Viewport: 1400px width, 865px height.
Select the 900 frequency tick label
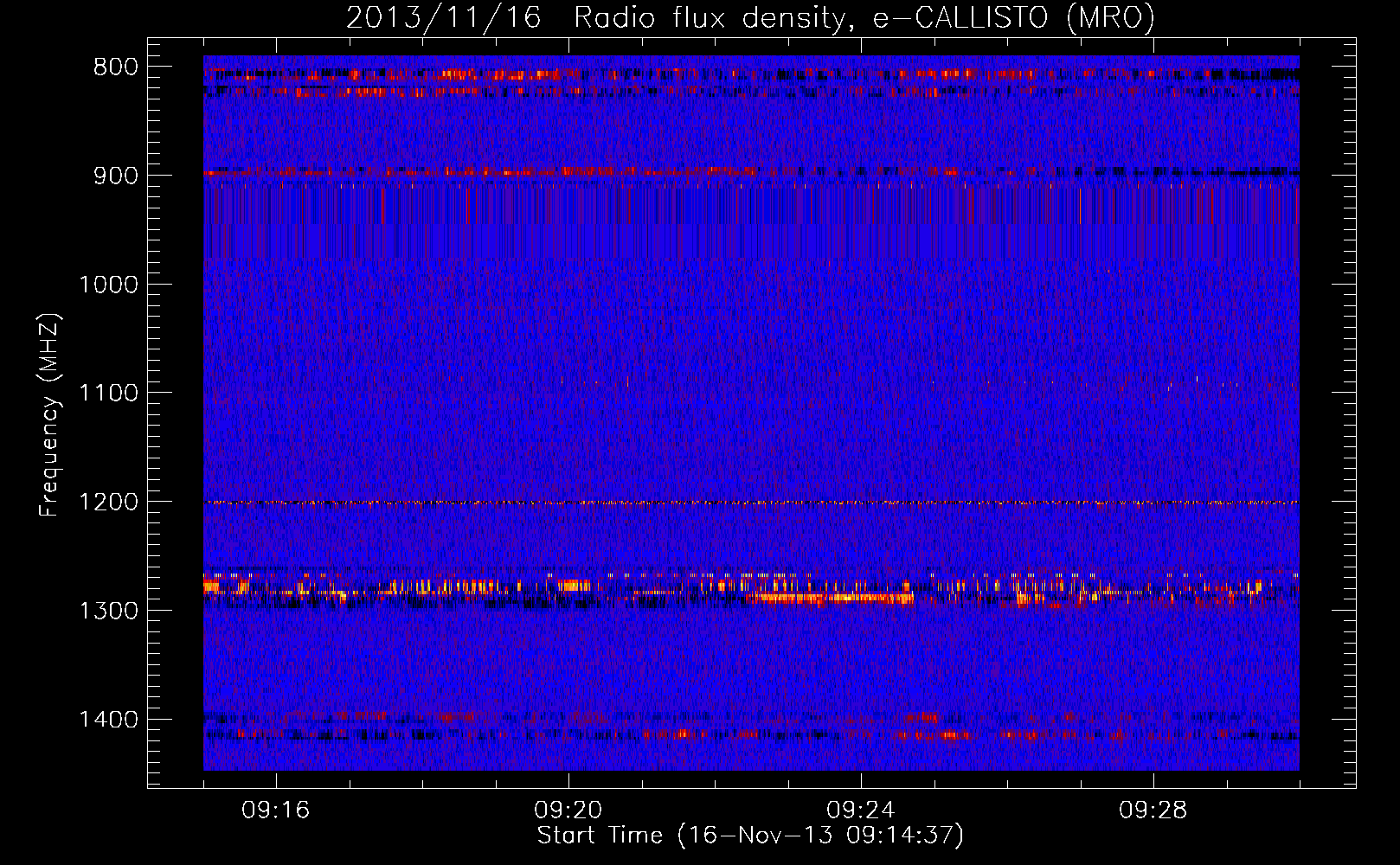(116, 176)
